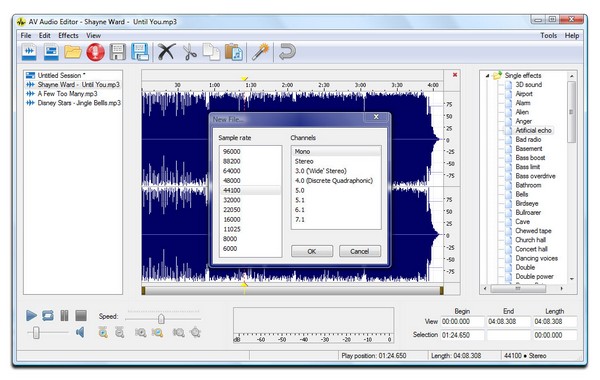Click the red Record microphone icon
The height and width of the screenshot is (380, 600).
point(95,52)
